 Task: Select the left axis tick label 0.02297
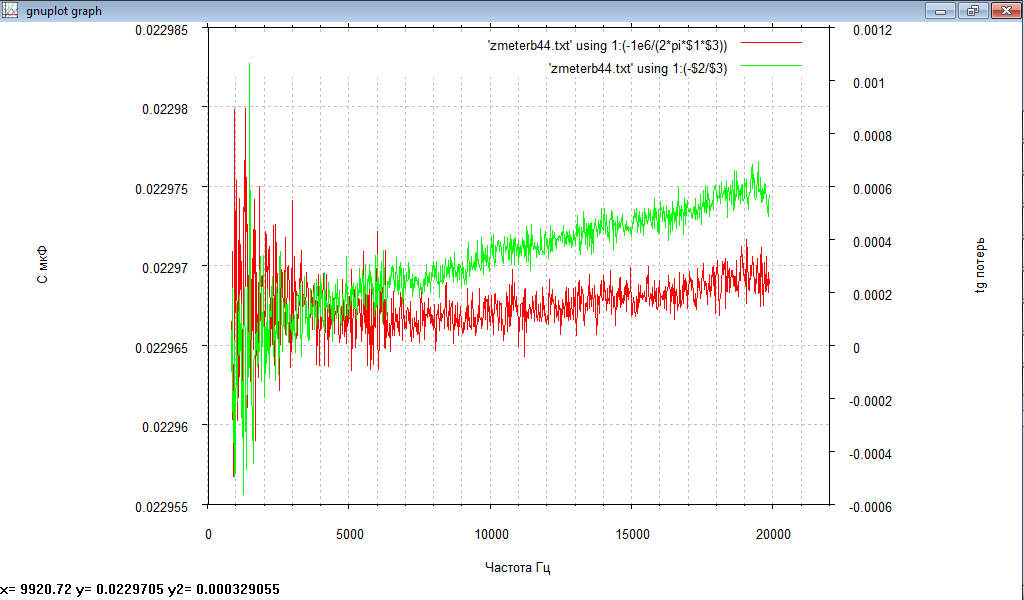165,268
